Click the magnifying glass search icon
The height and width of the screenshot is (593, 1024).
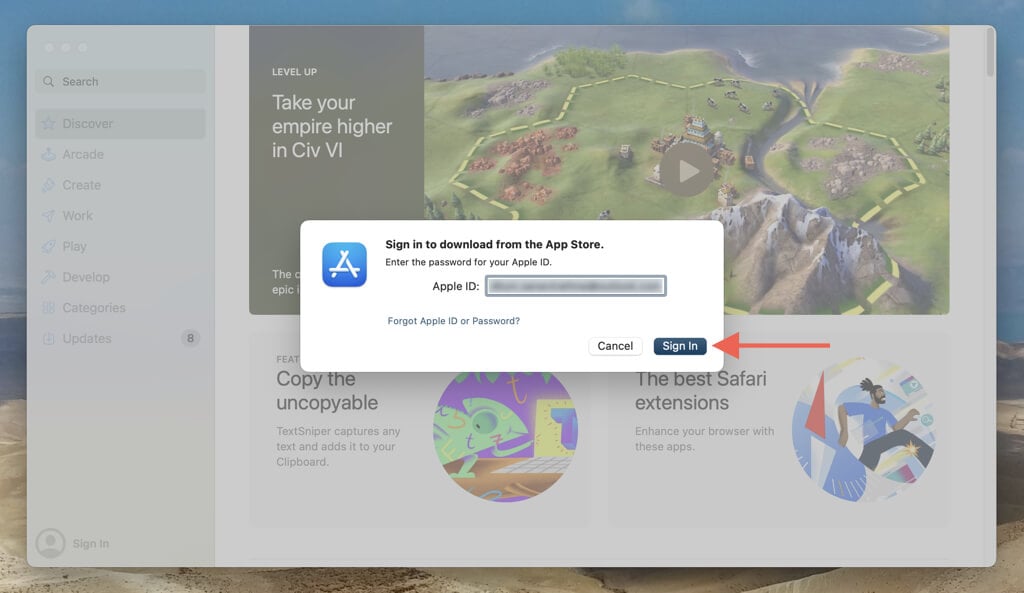[x=48, y=82]
